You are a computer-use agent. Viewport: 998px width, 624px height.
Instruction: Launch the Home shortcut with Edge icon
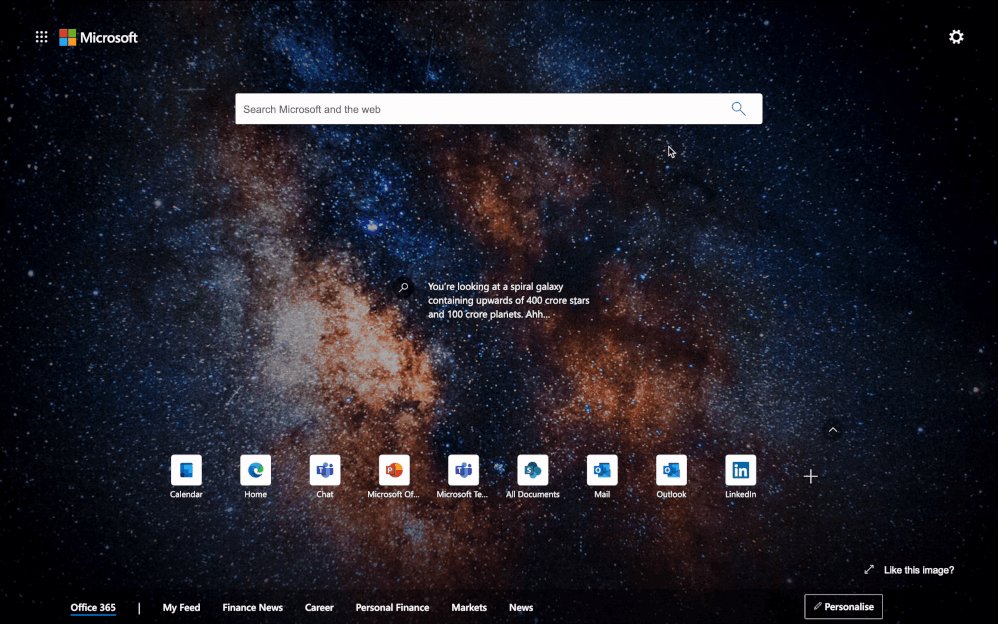255,470
